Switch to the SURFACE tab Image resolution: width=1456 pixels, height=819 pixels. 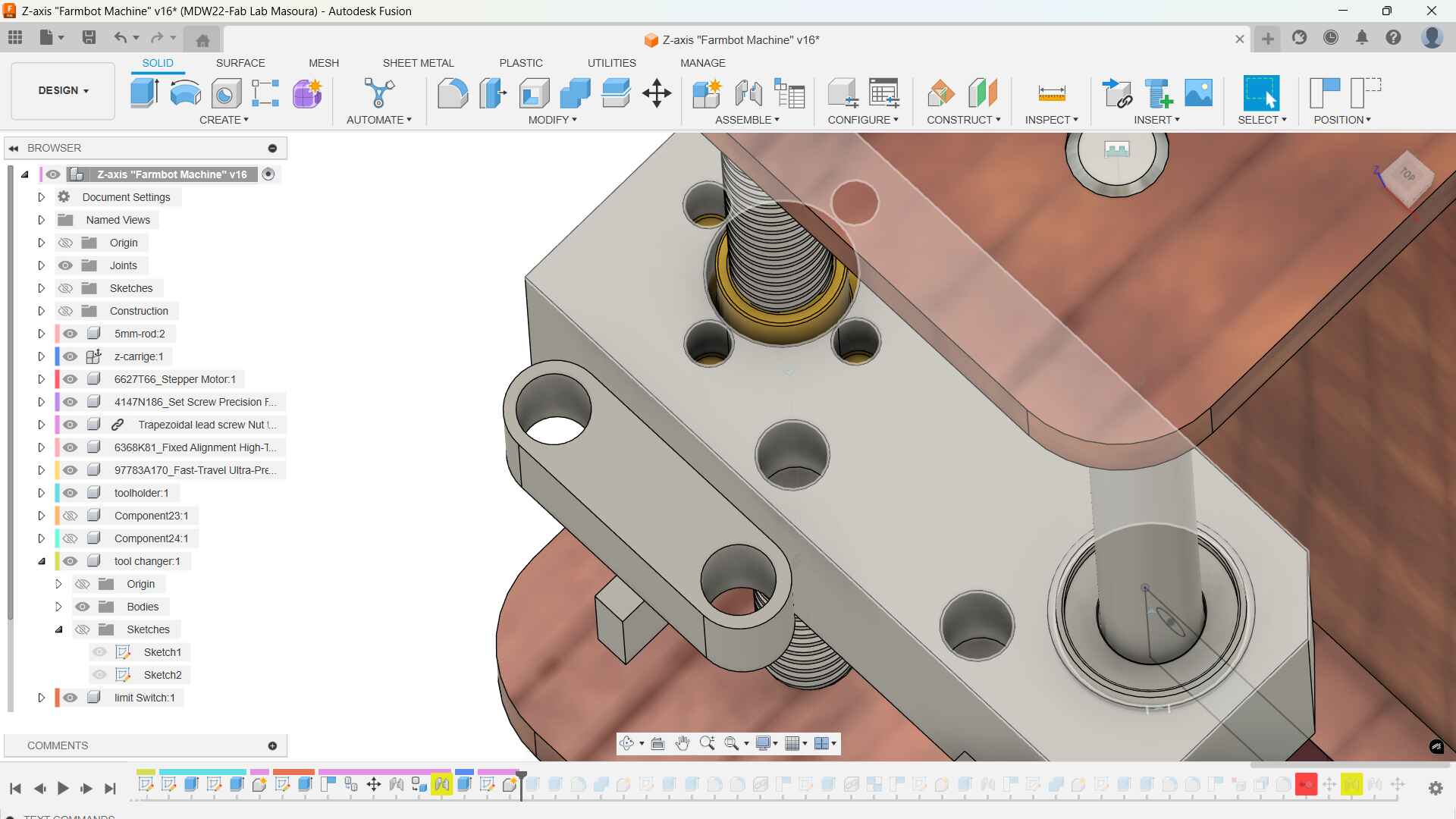(240, 63)
